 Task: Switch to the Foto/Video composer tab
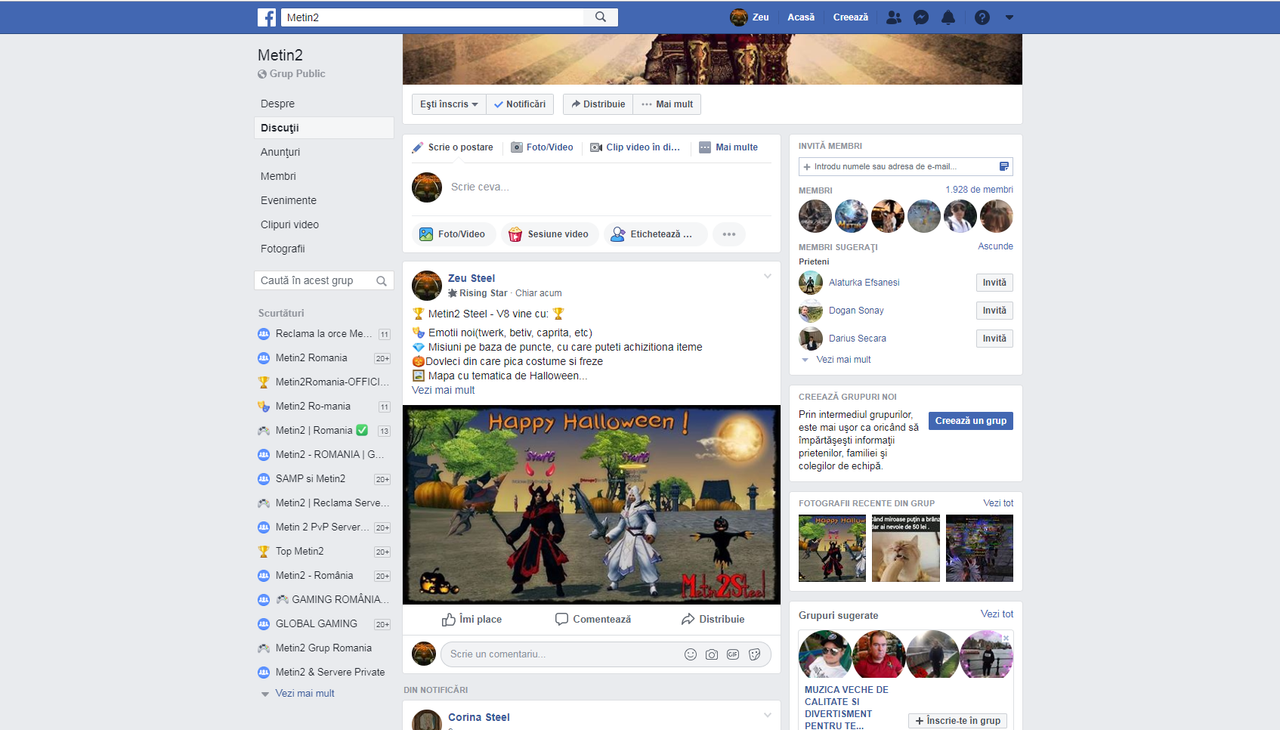point(542,147)
